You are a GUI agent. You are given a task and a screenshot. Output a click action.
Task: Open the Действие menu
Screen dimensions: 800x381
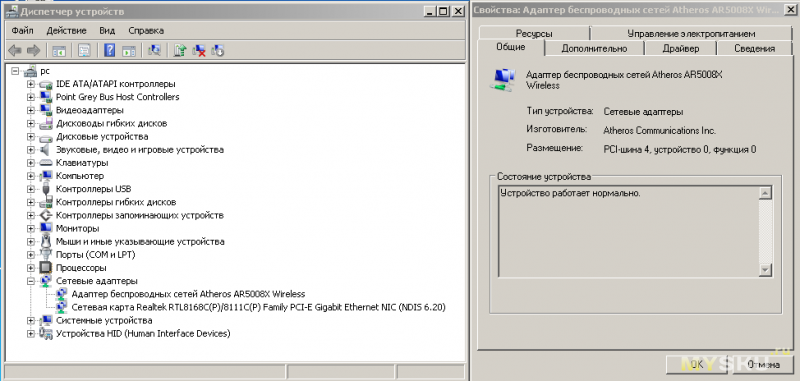66,31
